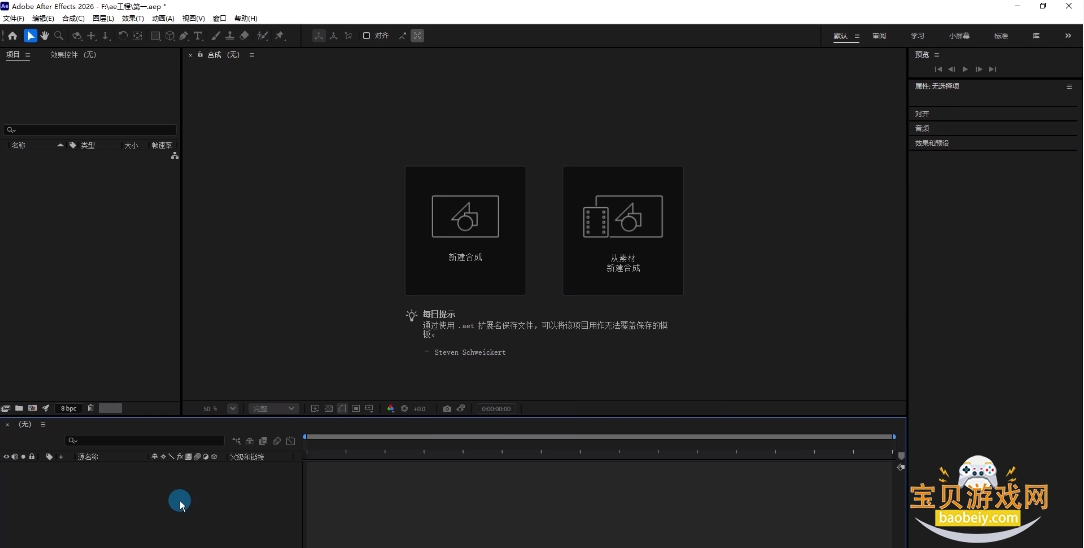Select the Type text tool

pyautogui.click(x=198, y=36)
